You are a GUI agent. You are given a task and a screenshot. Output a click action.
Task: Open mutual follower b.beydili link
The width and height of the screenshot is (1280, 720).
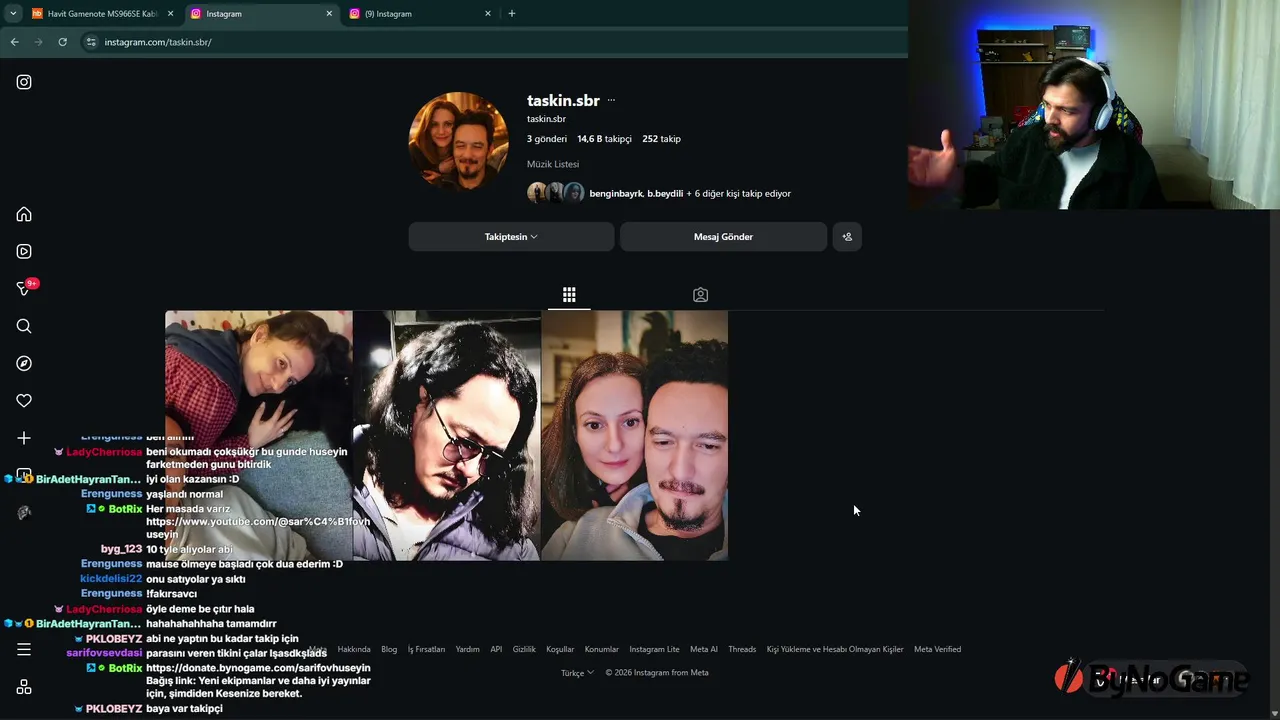tap(665, 193)
